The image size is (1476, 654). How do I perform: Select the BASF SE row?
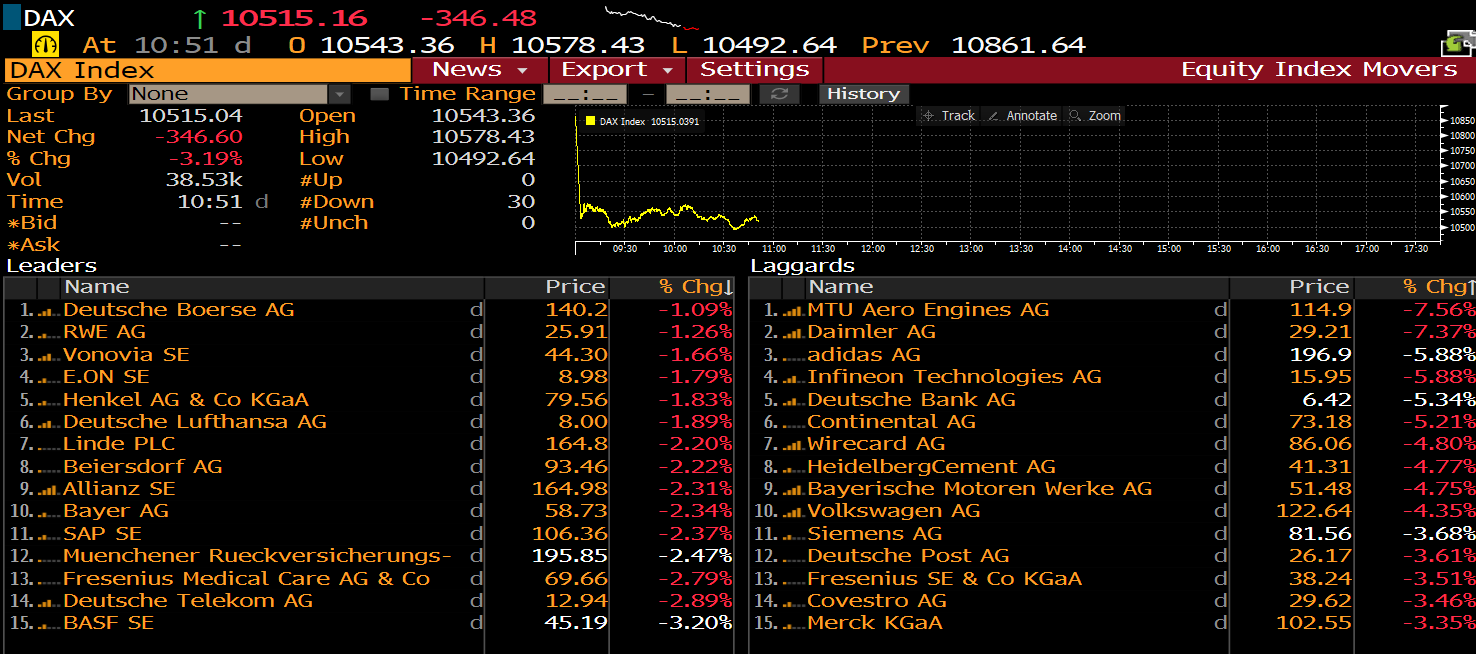pos(369,623)
